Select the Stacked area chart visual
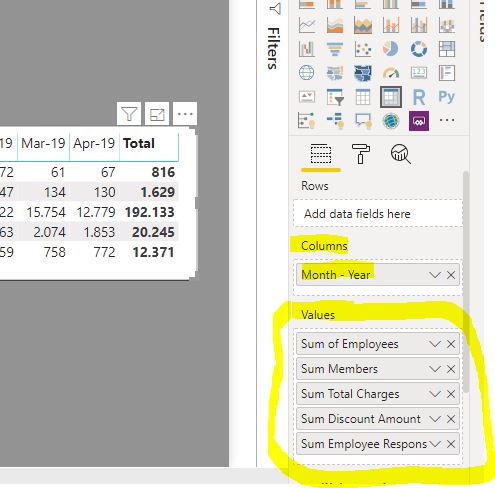 (363, 25)
